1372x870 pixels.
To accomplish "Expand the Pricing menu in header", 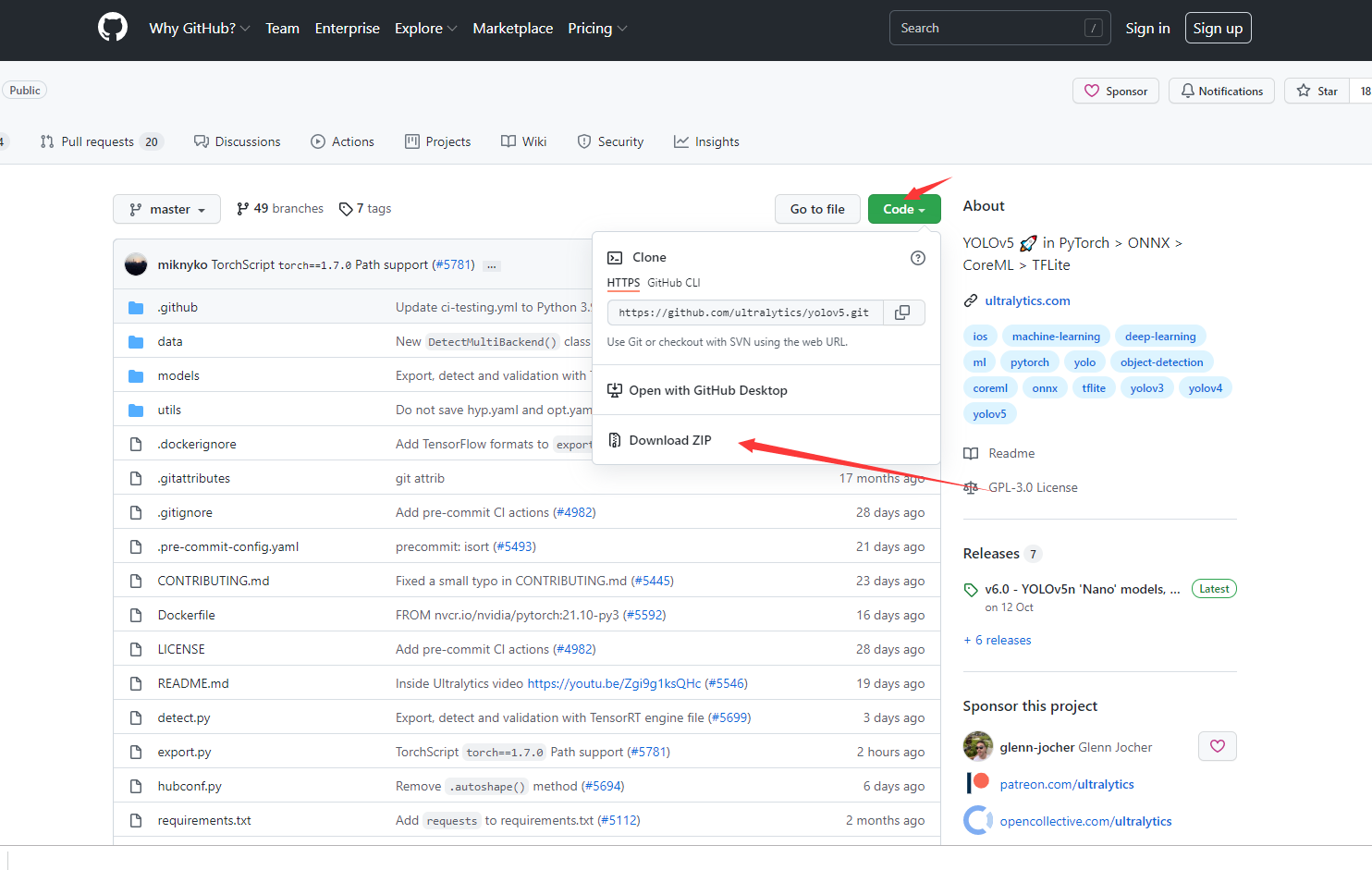I will pyautogui.click(x=597, y=29).
